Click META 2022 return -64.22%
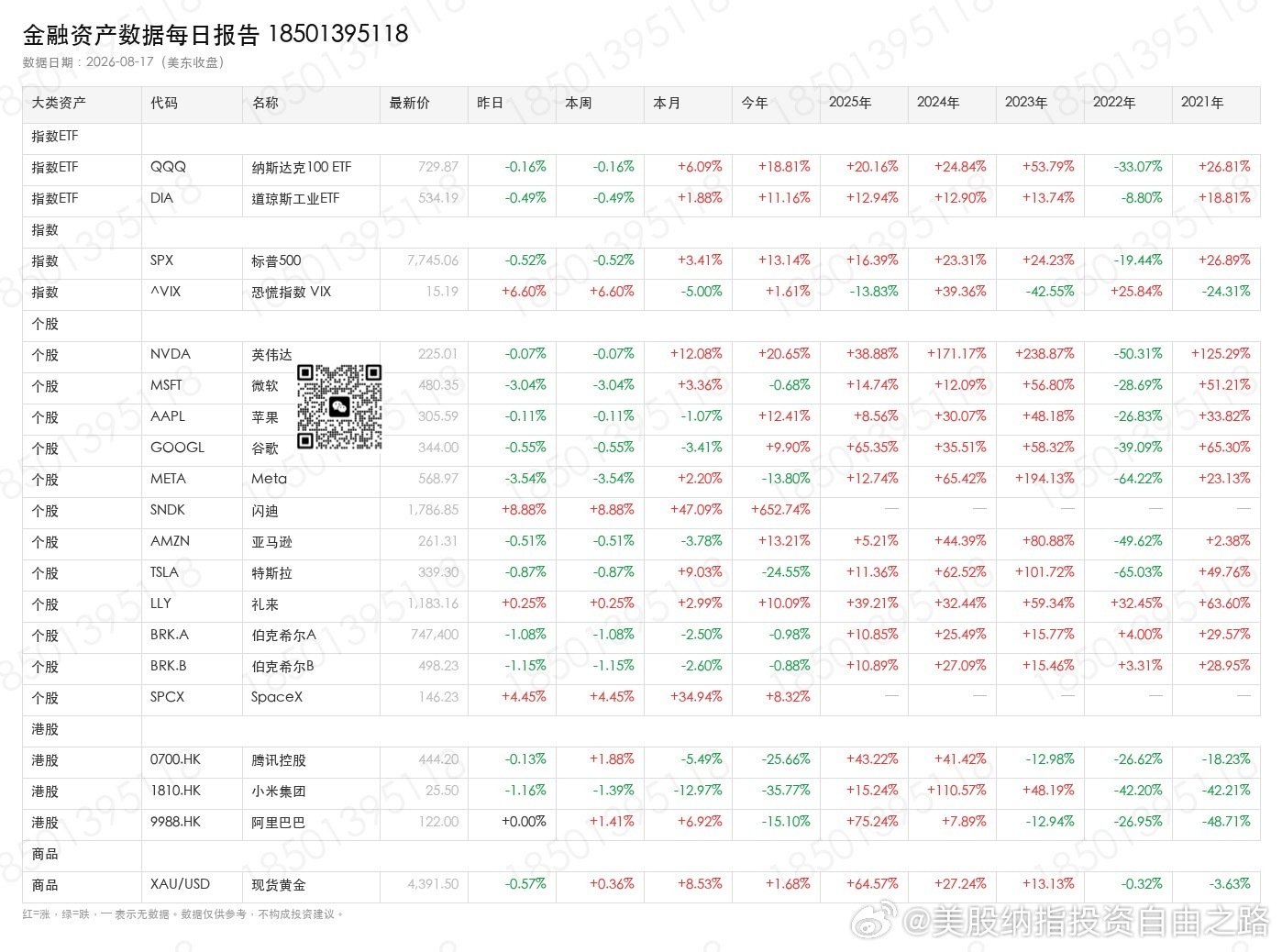The image size is (1282, 952). pos(1138,479)
